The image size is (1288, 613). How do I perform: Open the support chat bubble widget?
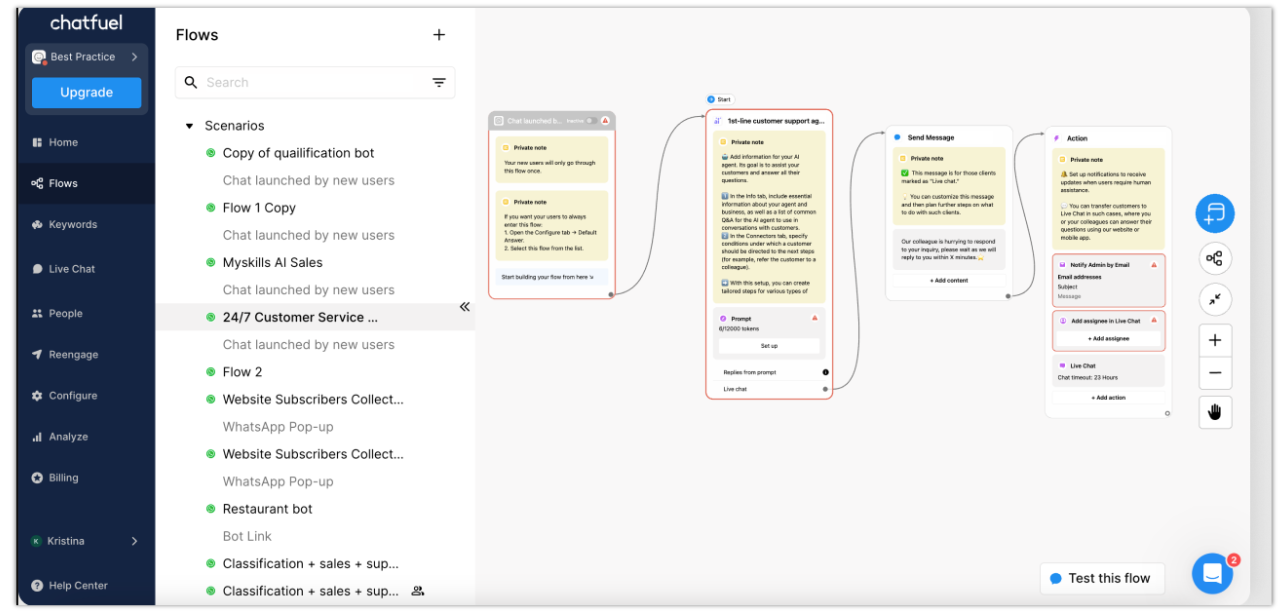coord(1212,574)
